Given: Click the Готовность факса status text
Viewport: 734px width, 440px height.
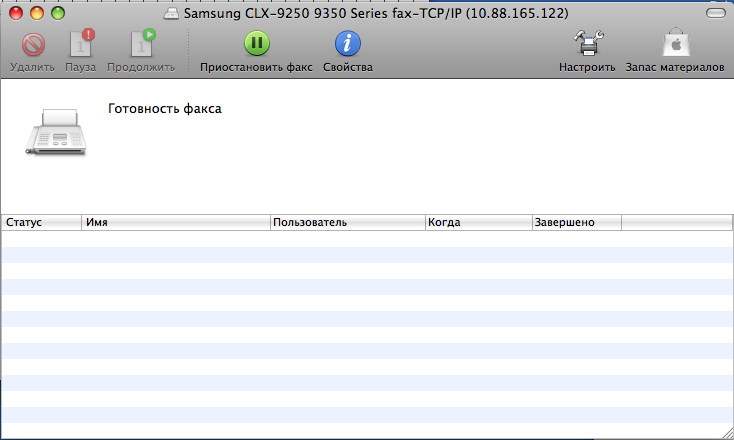Looking at the screenshot, I should pyautogui.click(x=165, y=109).
